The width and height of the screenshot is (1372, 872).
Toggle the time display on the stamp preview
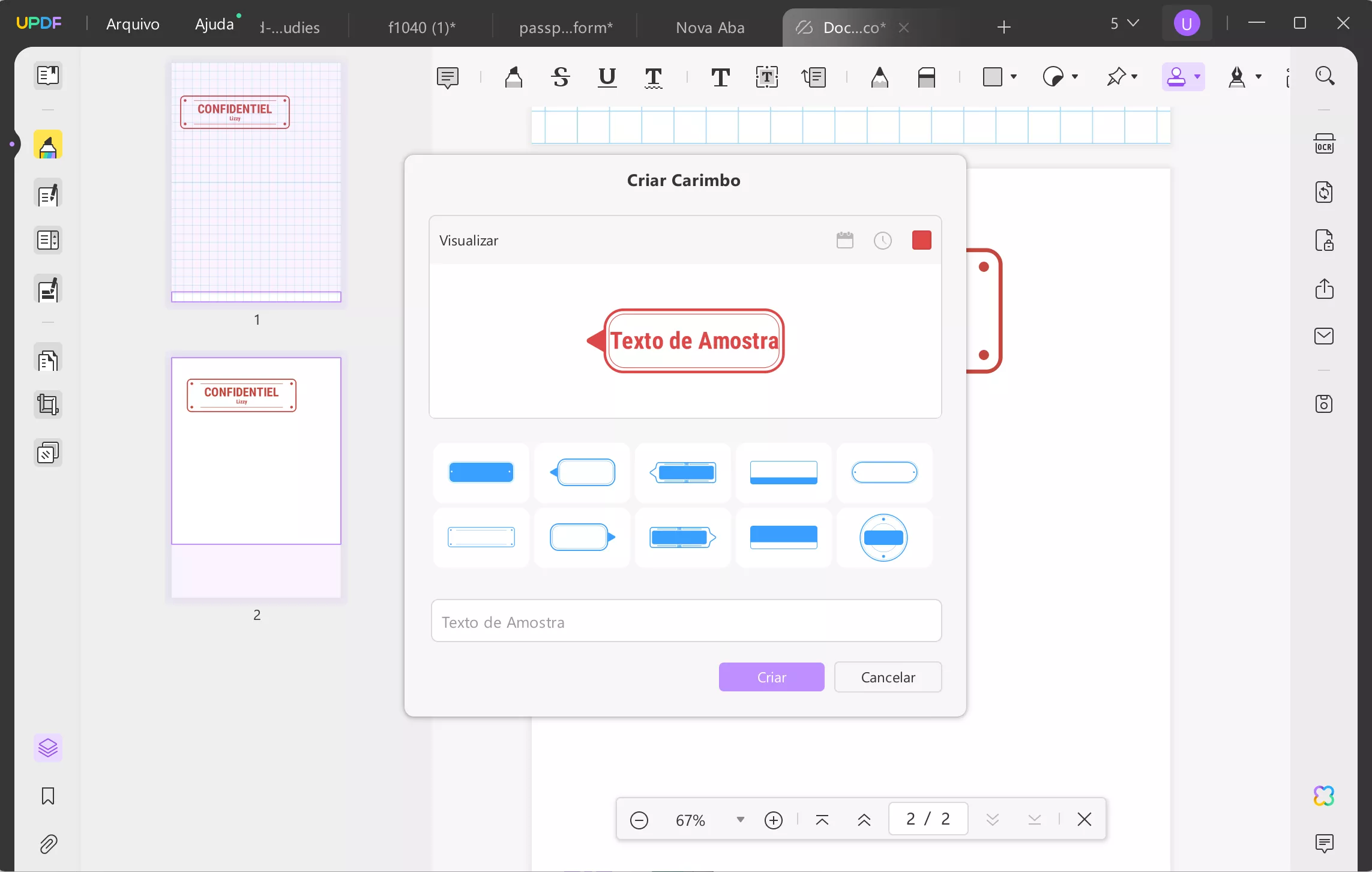click(883, 240)
